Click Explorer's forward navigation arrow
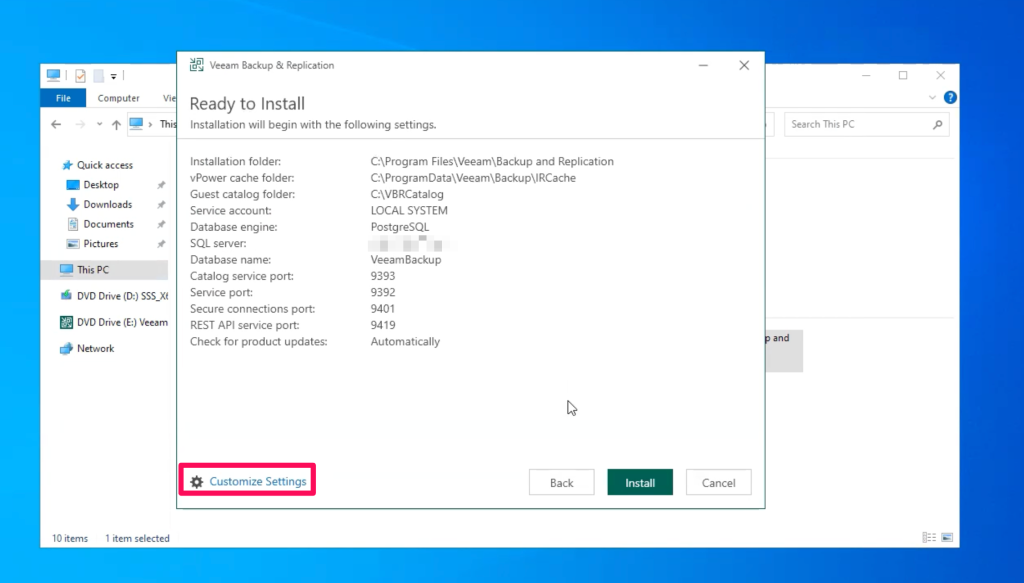The width and height of the screenshot is (1024, 583). click(x=80, y=124)
